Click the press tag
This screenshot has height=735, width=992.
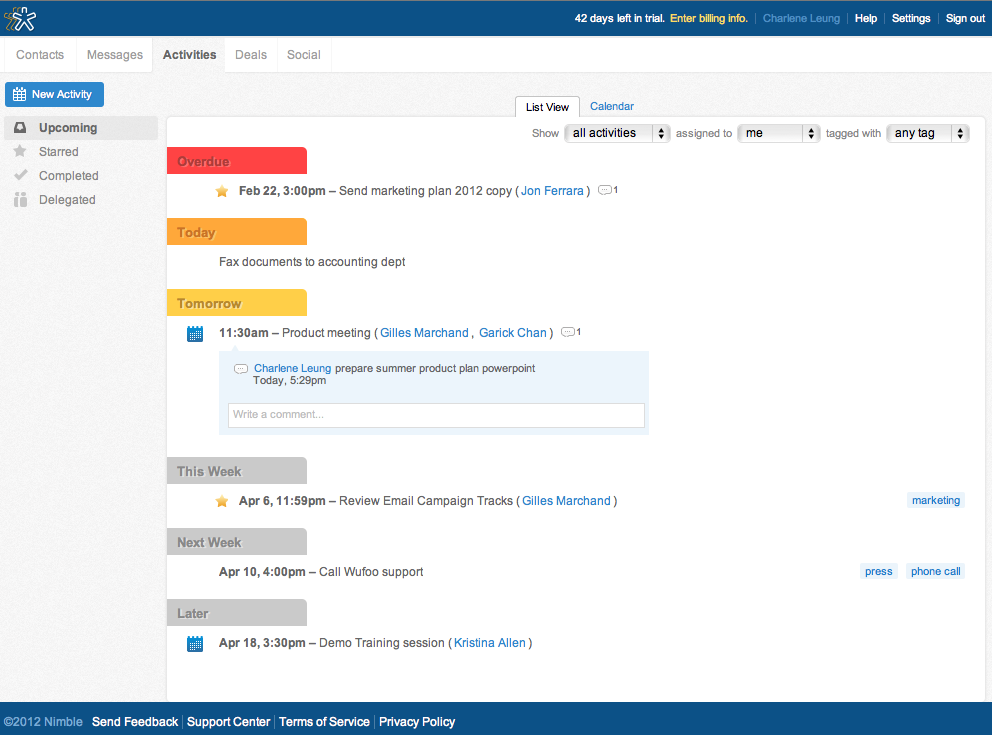pyautogui.click(x=879, y=571)
